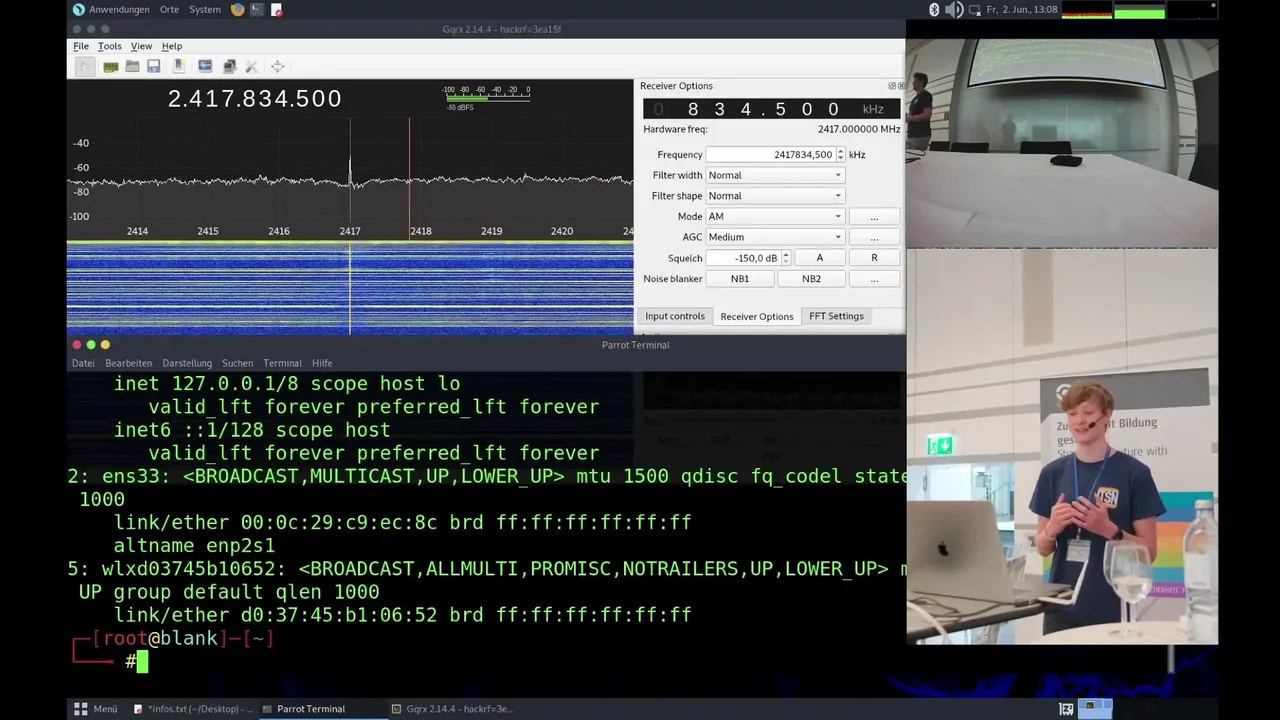This screenshot has height=720, width=1280.
Task: Open the Anwendungen menu in top panel
Action: 118,10
